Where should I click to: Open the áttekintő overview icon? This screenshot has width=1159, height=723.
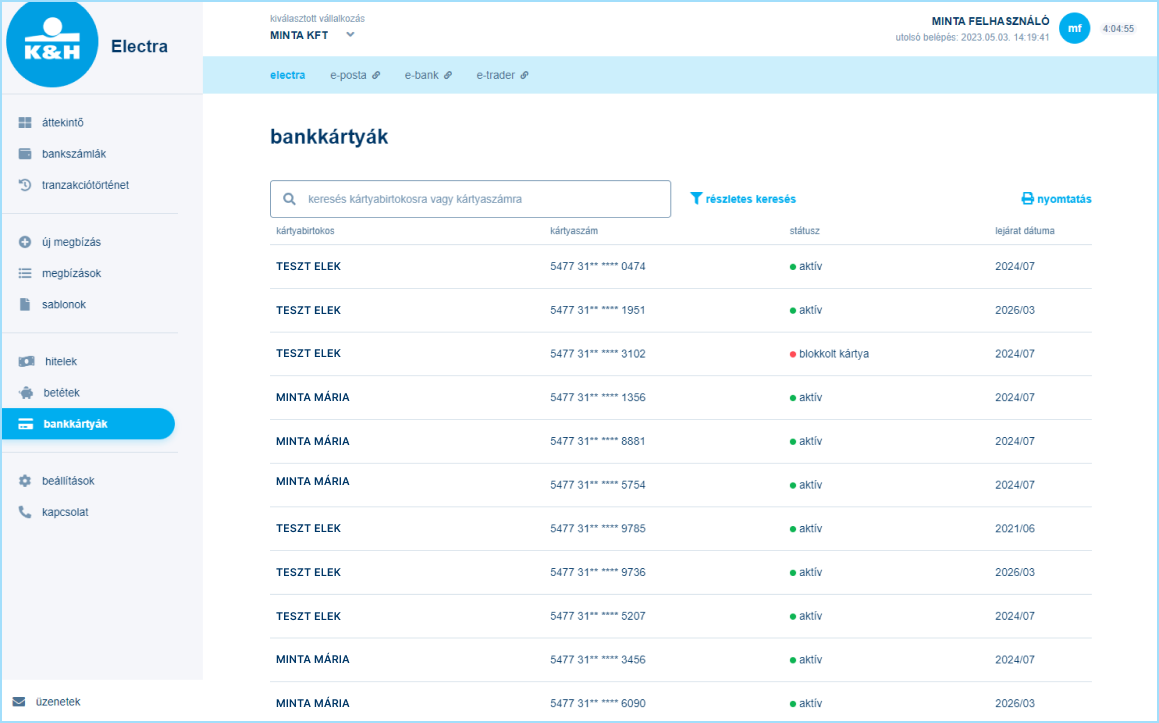coord(23,122)
